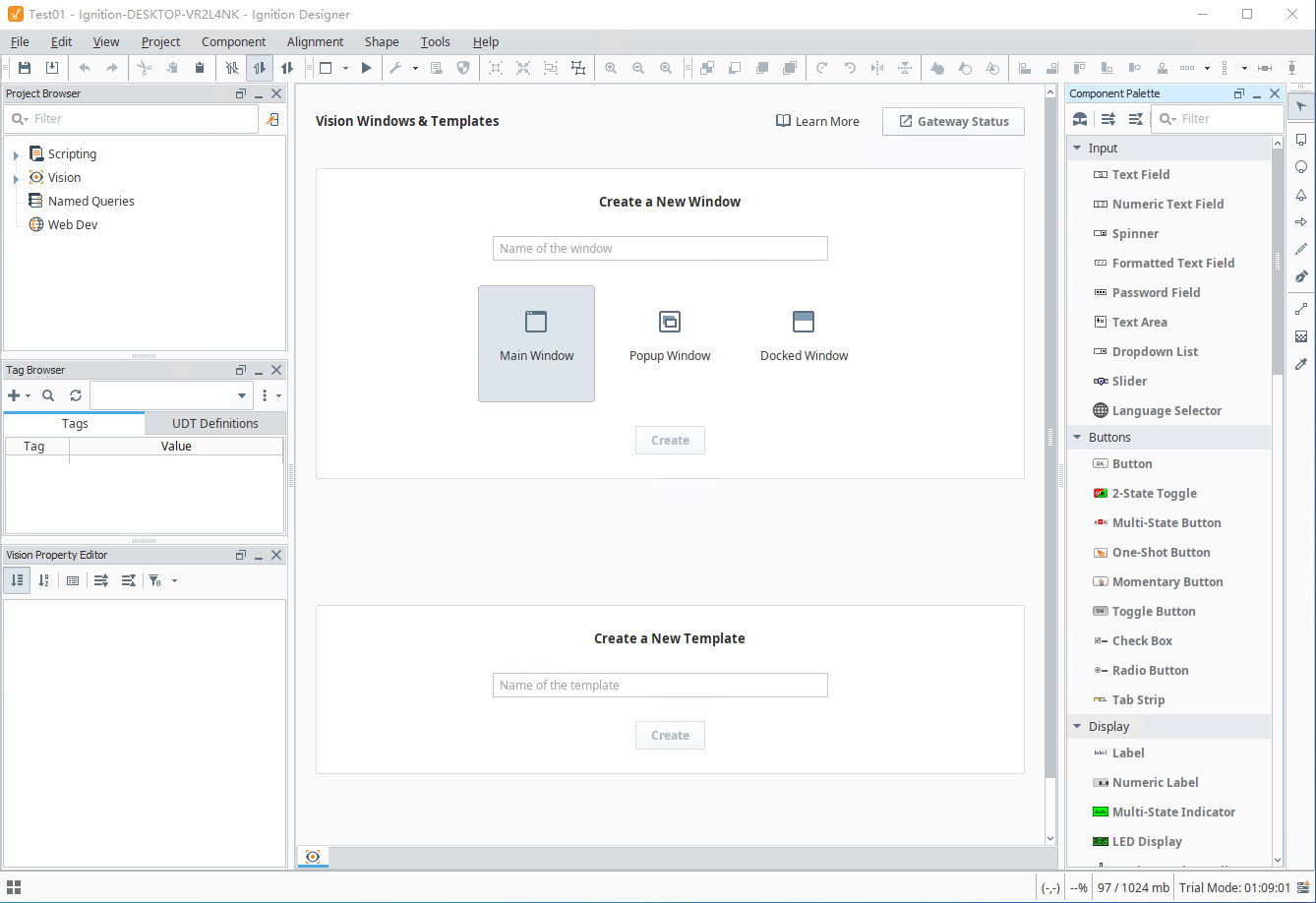Click the Tag Browser search magnifier icon
1316x903 pixels.
point(48,395)
